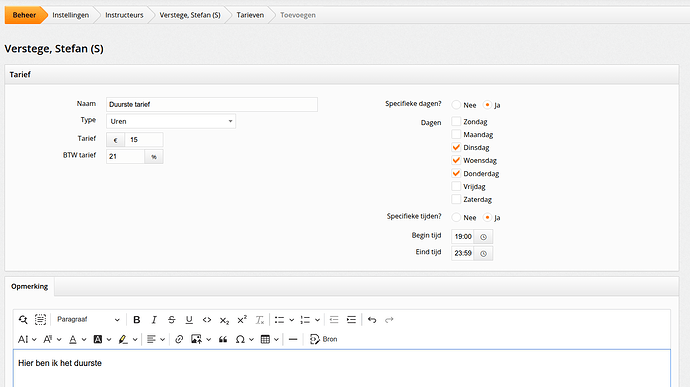Screen dimensions: 690x387
Task: Select Nee for Specifieke tijden
Action: [456, 217]
